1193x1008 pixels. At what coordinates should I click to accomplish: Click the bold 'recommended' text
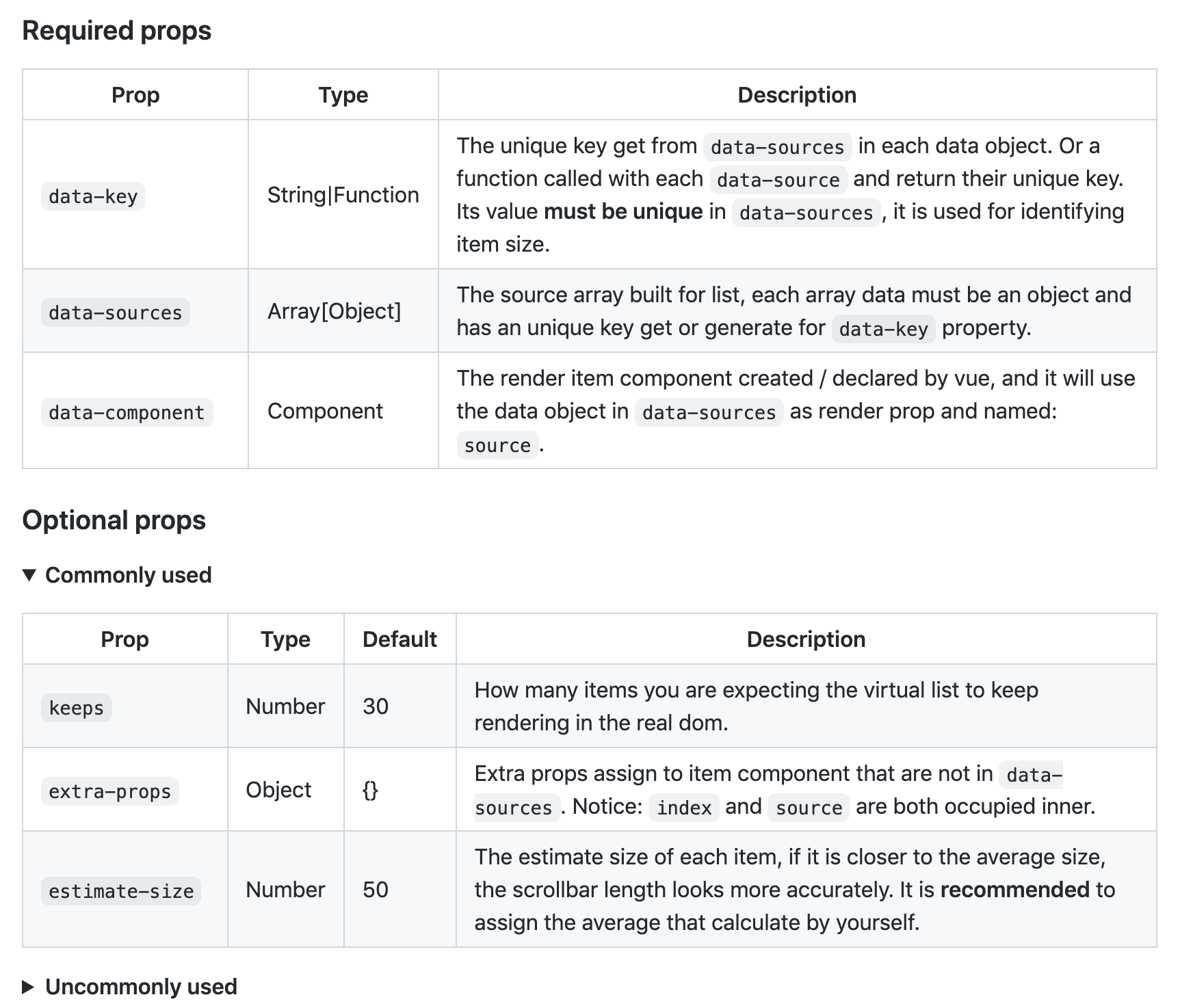pos(1014,890)
